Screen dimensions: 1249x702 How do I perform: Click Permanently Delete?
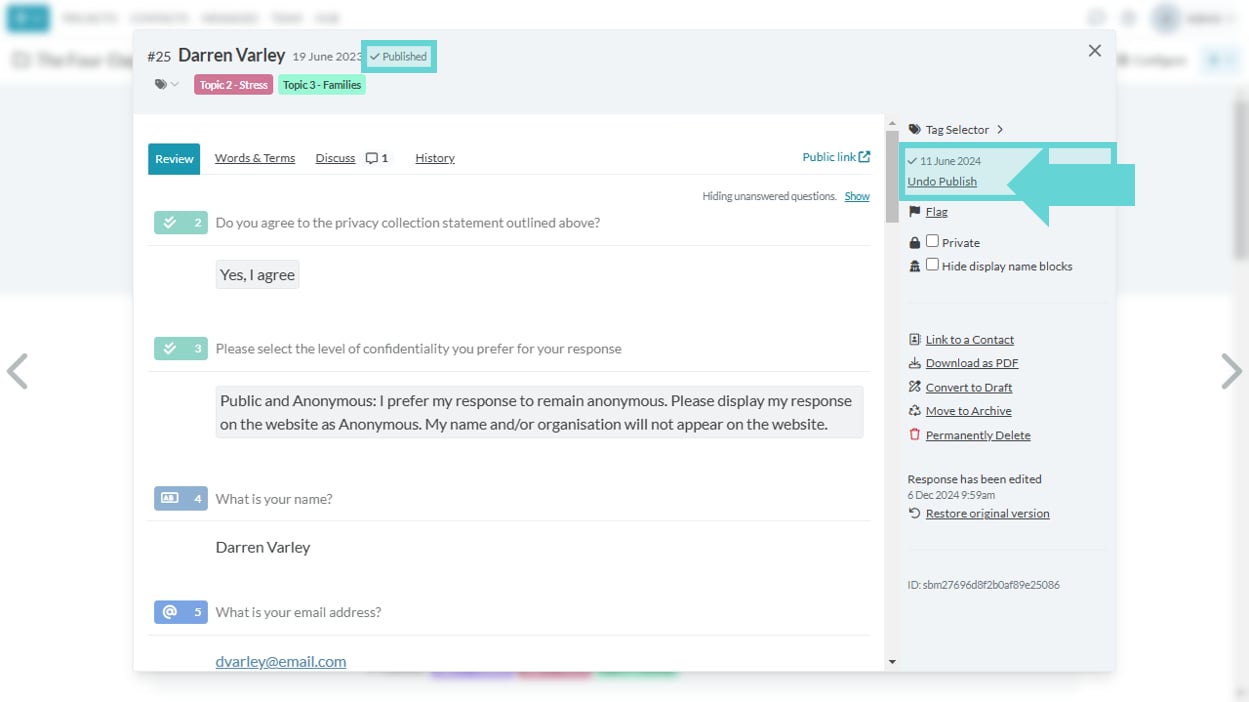point(978,435)
